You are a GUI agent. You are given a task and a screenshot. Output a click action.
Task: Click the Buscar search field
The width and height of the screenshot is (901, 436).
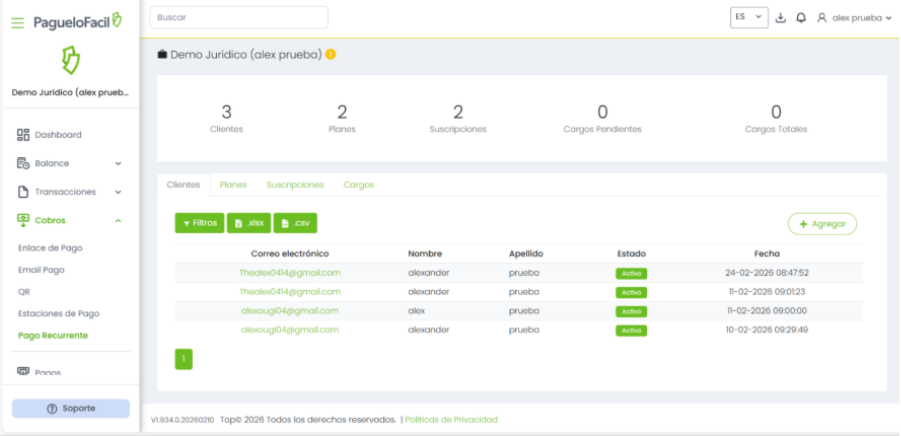coord(238,17)
